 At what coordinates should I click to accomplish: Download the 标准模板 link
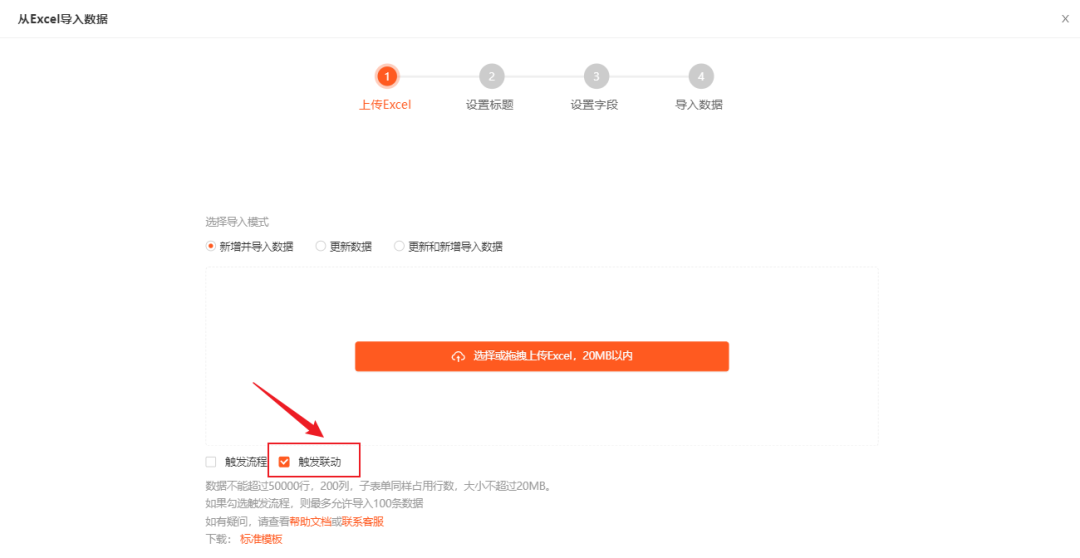[x=261, y=539]
